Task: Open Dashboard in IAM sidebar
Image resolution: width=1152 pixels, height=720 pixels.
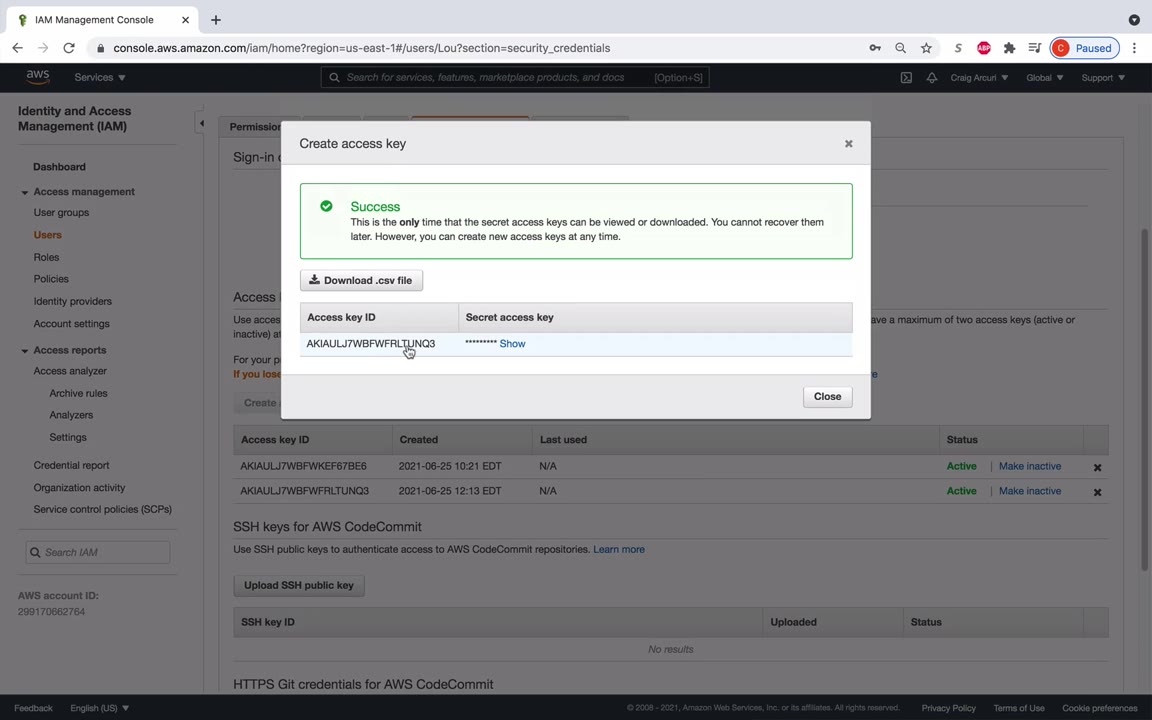Action: click(x=60, y=167)
